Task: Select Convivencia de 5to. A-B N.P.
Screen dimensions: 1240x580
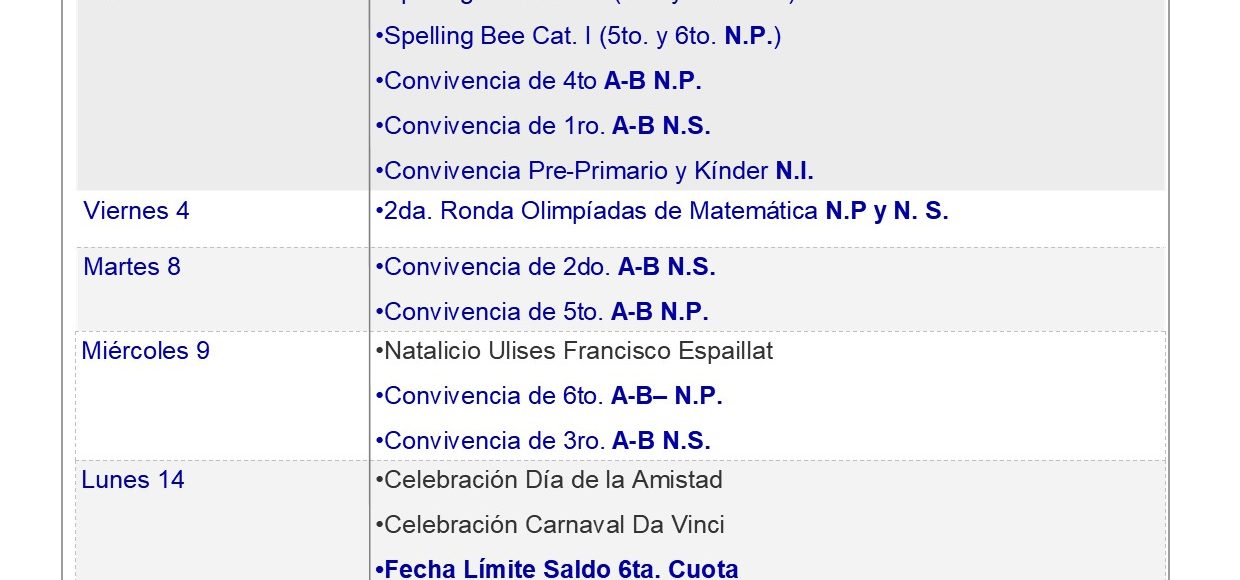Action: [542, 312]
